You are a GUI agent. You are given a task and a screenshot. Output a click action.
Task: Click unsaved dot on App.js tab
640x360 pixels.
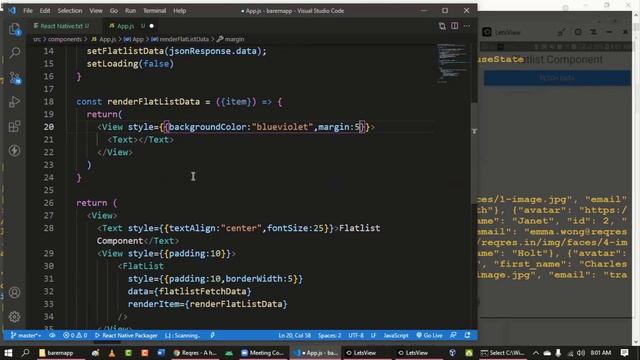point(152,26)
